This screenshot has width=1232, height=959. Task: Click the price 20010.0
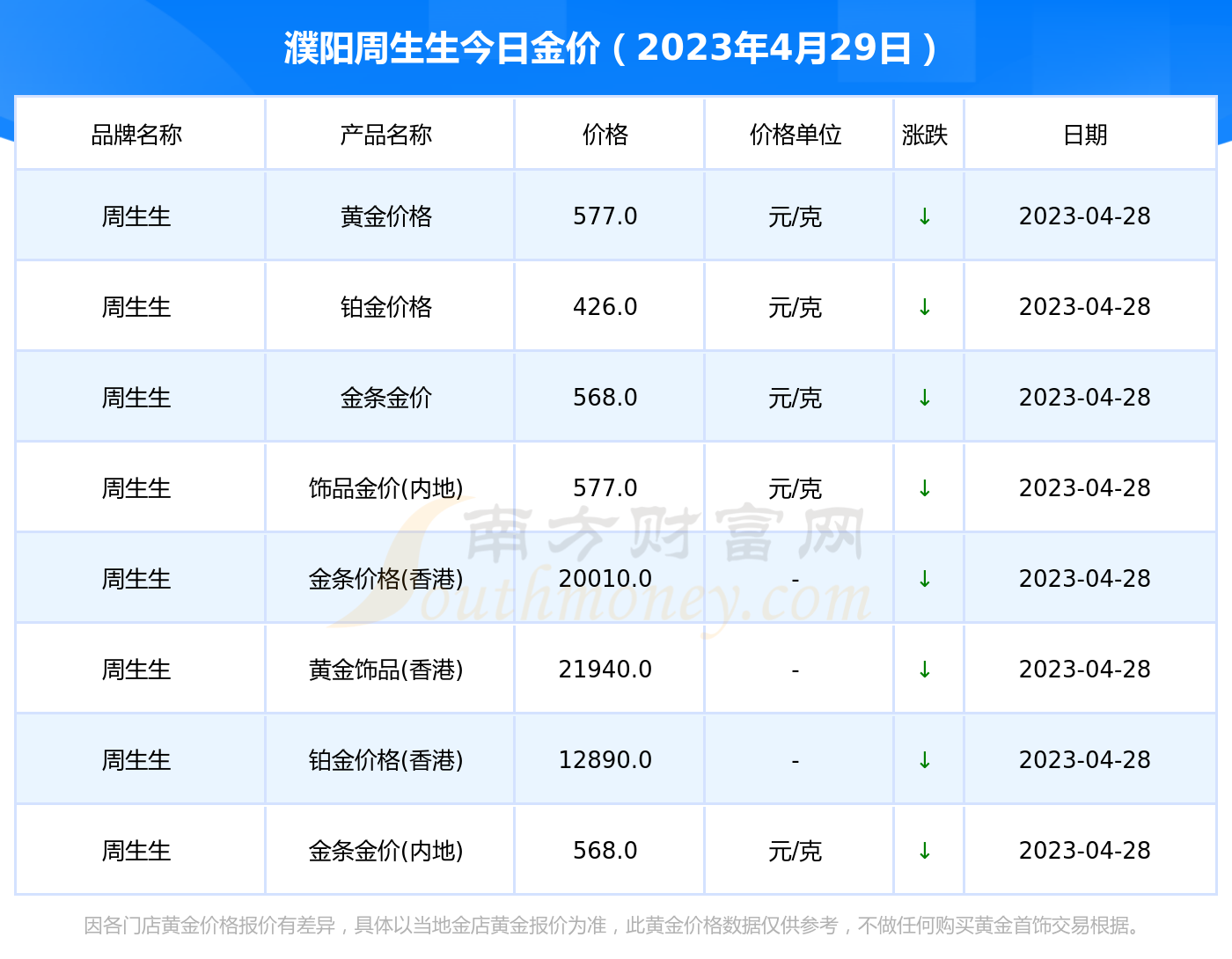click(x=605, y=579)
